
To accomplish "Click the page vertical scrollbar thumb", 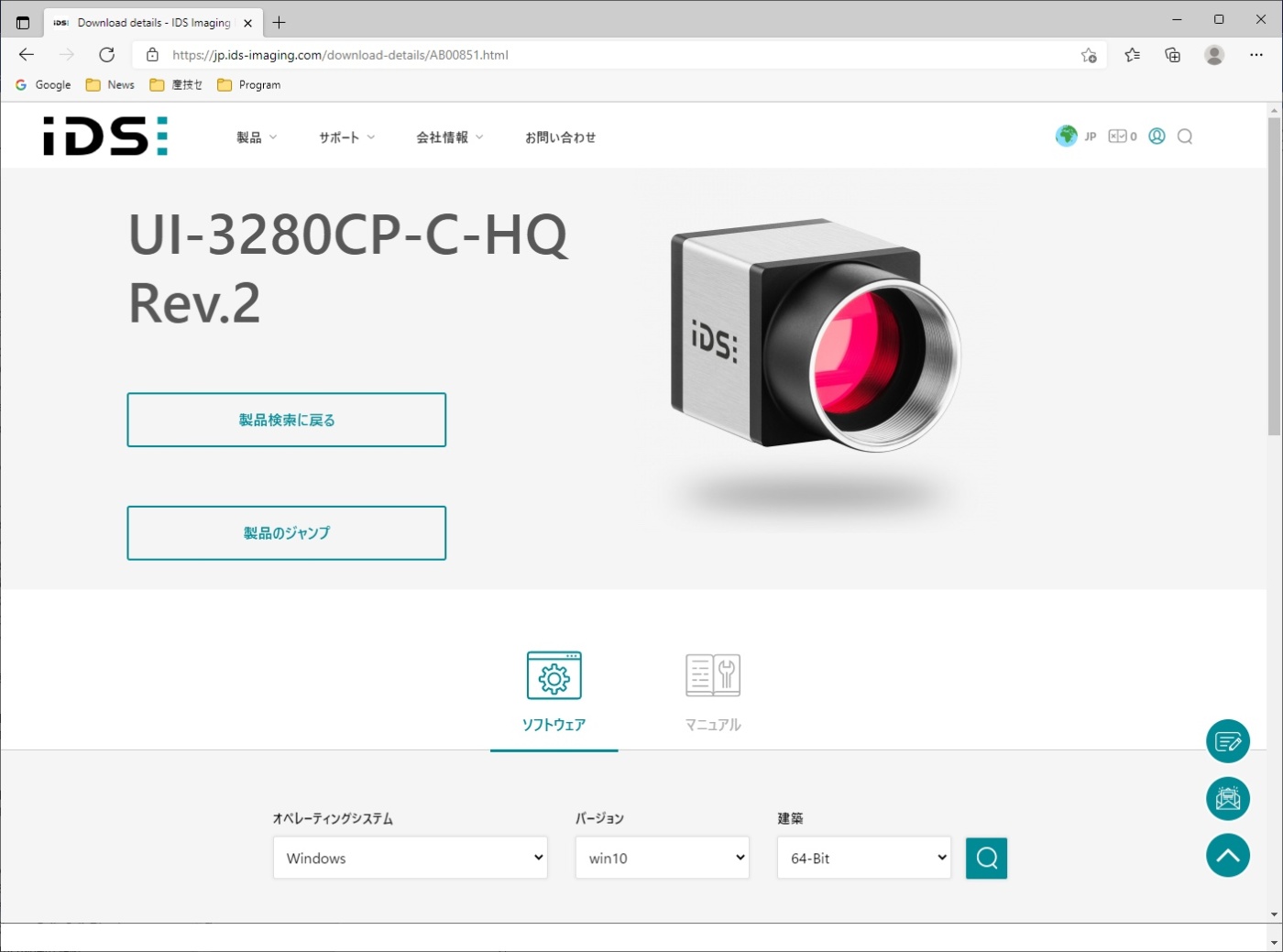I will 1274,276.
